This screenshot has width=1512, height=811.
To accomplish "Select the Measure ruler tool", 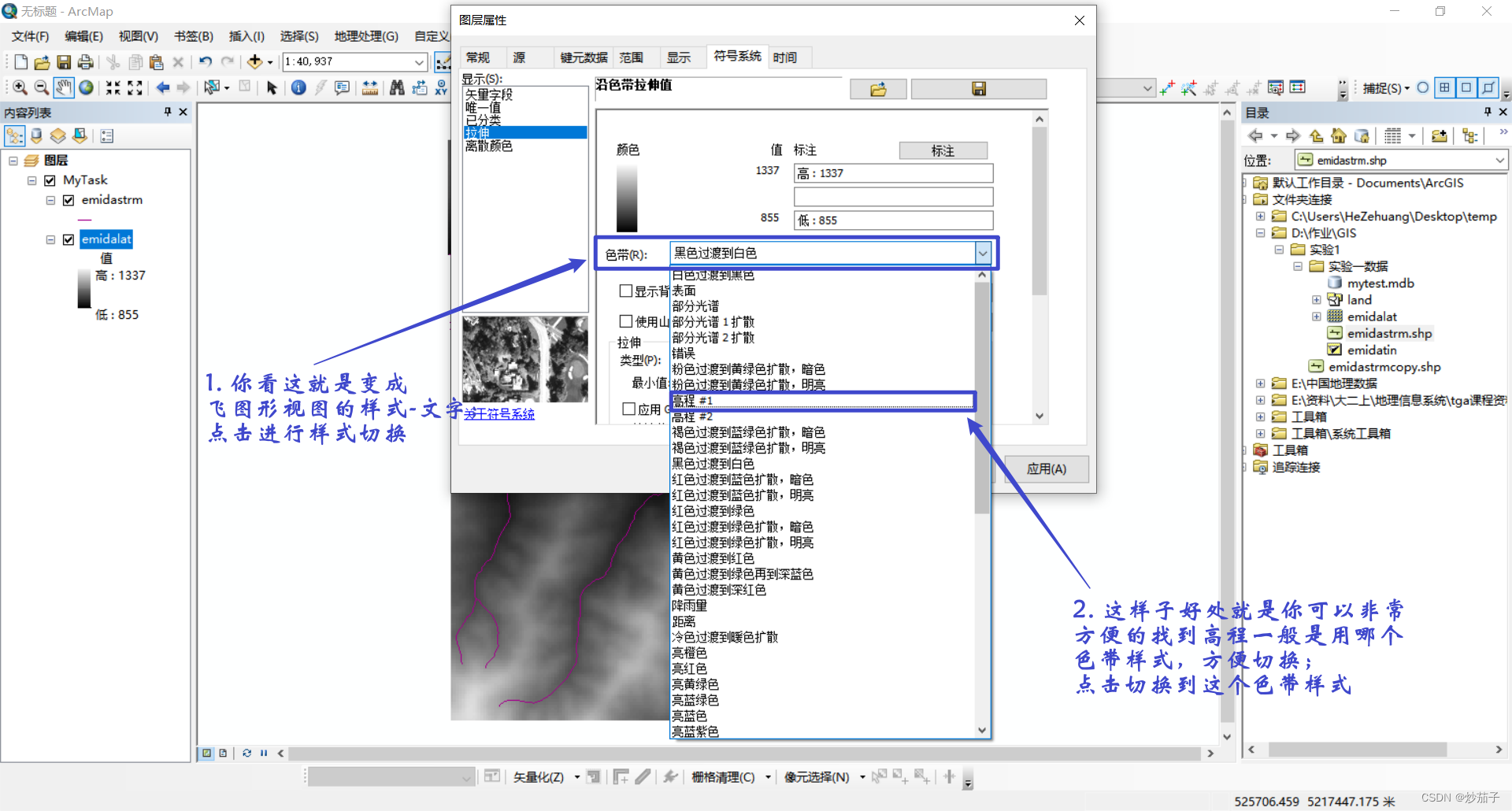I will (x=369, y=87).
